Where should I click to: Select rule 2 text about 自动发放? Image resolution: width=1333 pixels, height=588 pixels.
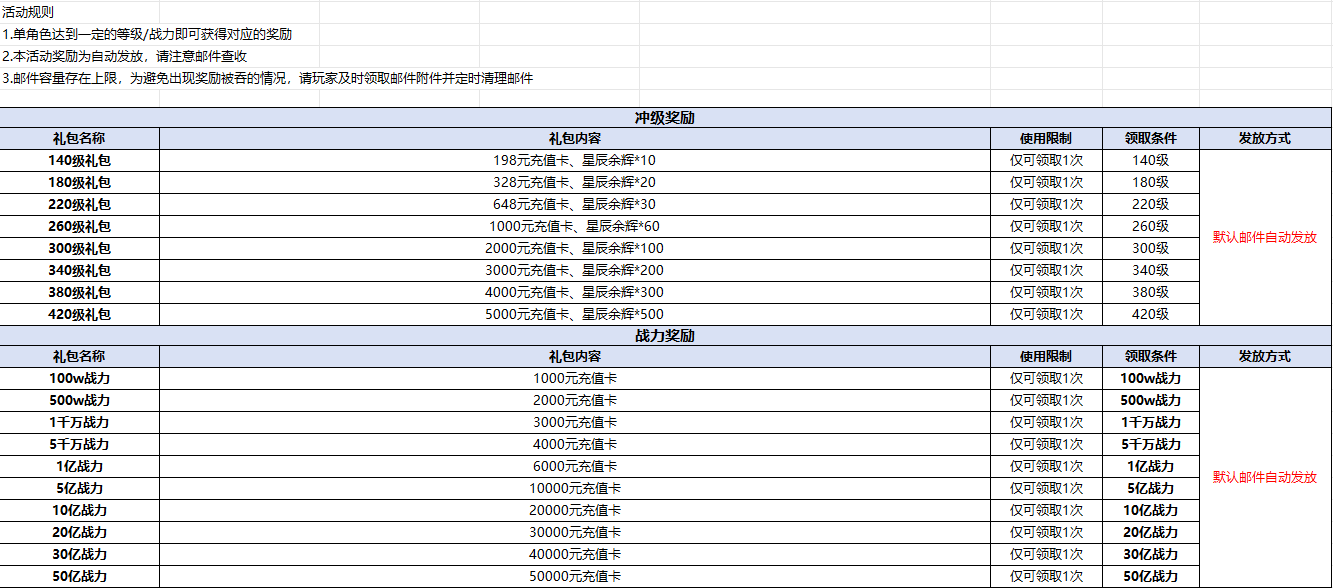125,56
